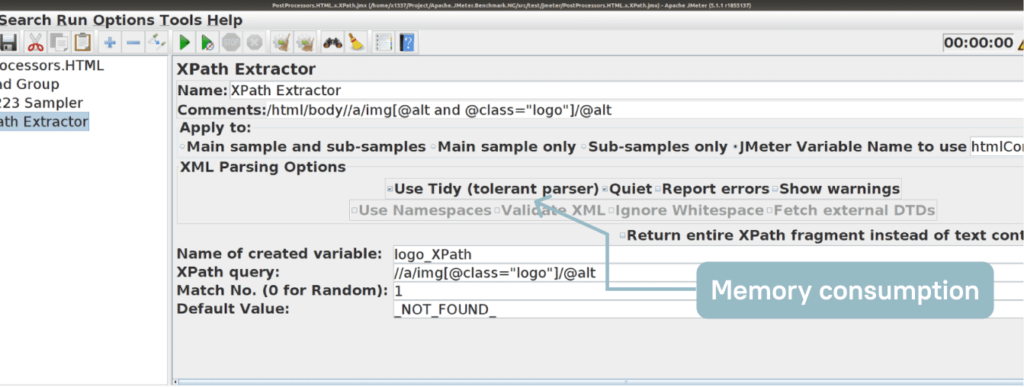Open the Options menu
Screen dimensions: 1024x387
tap(123, 20)
